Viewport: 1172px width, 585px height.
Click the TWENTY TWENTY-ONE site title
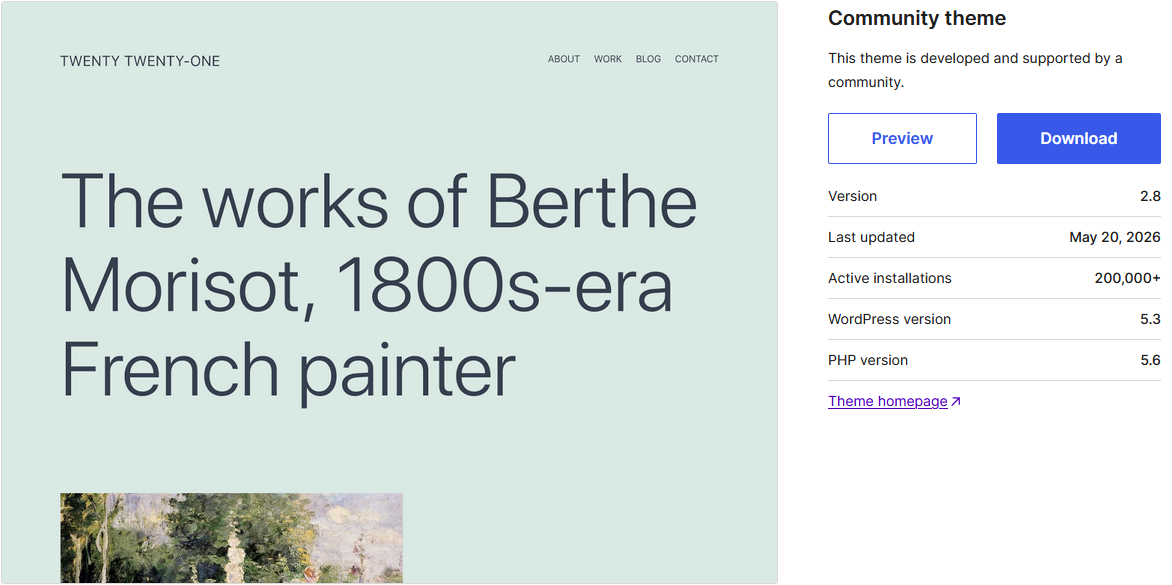point(140,61)
